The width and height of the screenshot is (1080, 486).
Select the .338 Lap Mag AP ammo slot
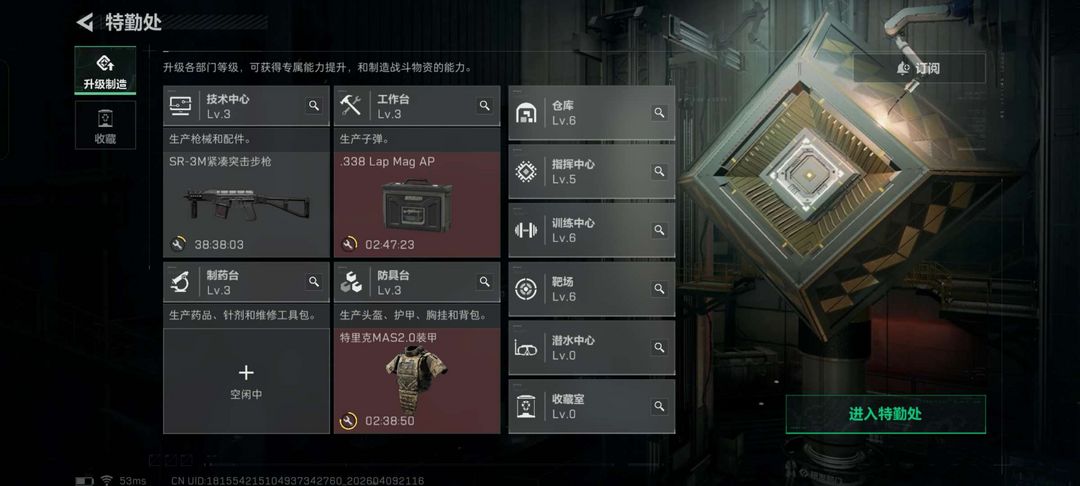pyautogui.click(x=417, y=204)
